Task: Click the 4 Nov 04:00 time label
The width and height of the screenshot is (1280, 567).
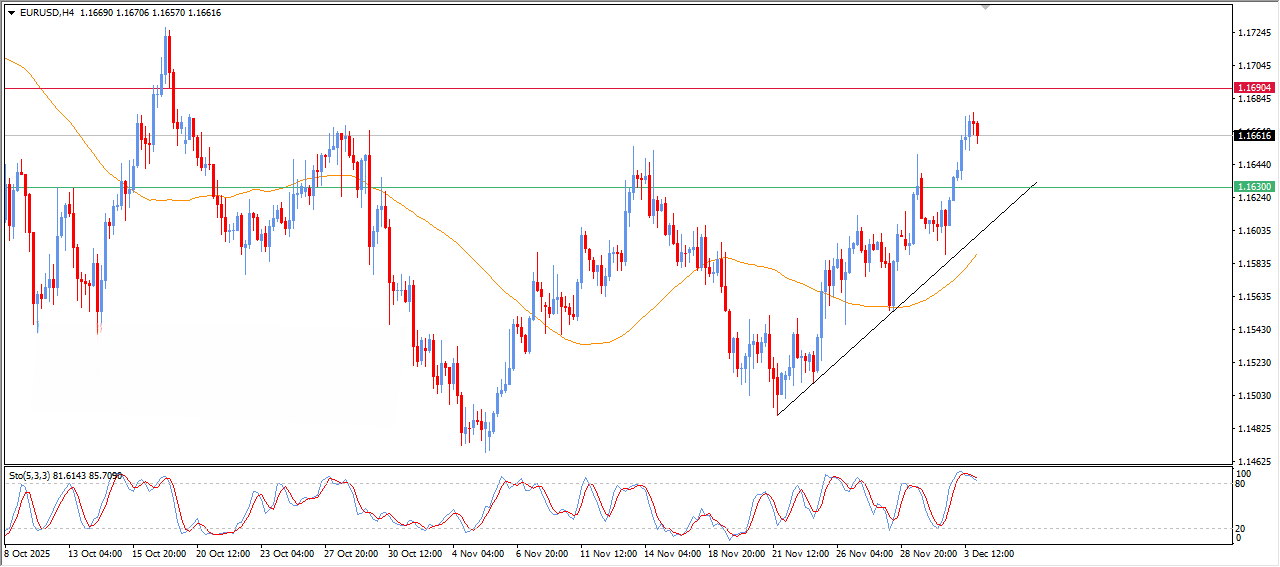Action: (x=477, y=552)
